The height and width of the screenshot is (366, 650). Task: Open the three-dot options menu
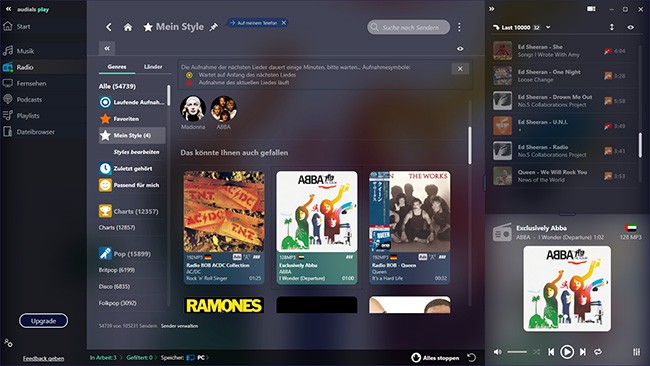(459, 27)
